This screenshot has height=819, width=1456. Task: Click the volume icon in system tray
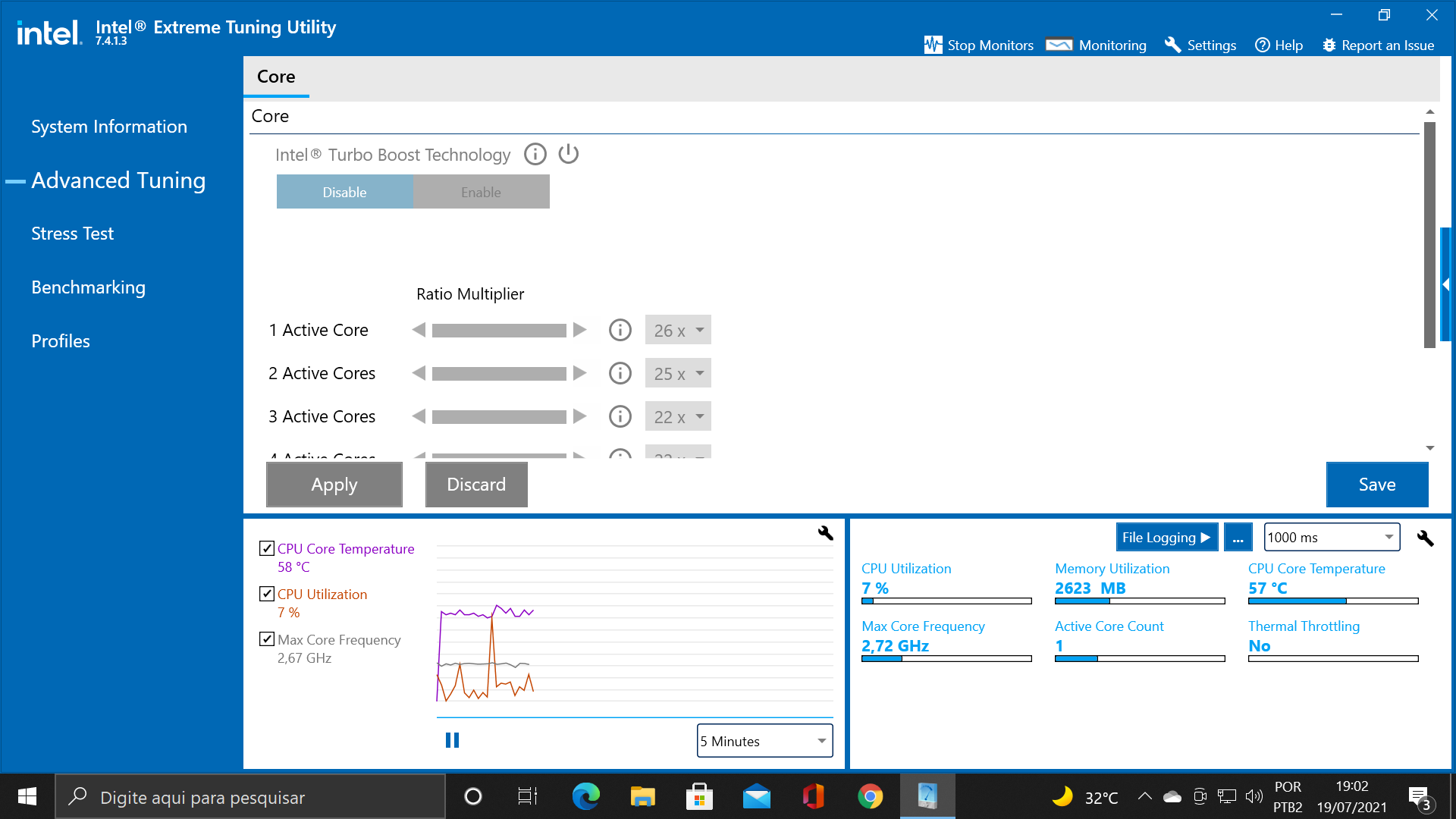[x=1254, y=796]
